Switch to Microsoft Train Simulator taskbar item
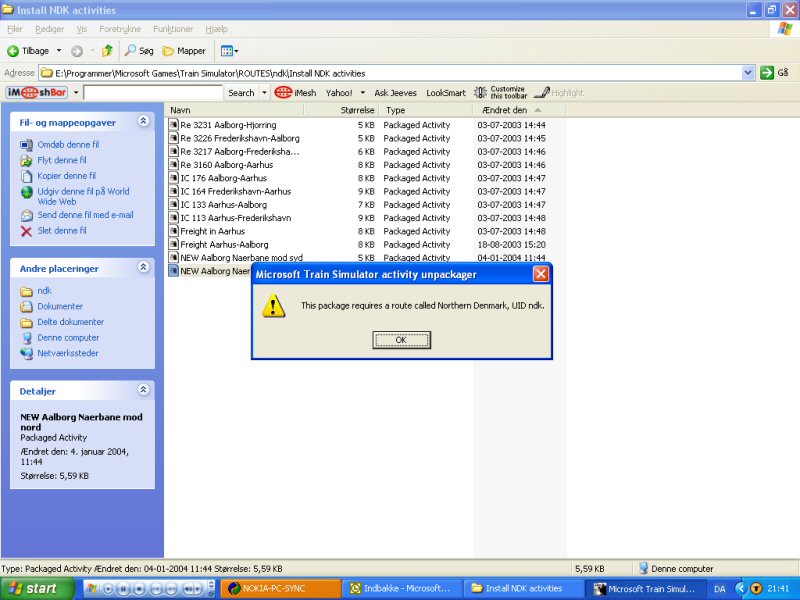Viewport: 800px width, 600px height. click(x=647, y=588)
